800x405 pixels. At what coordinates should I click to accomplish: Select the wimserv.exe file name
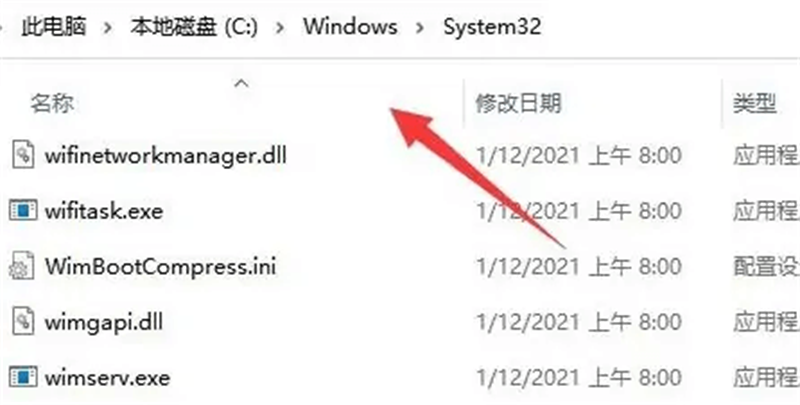(107, 378)
